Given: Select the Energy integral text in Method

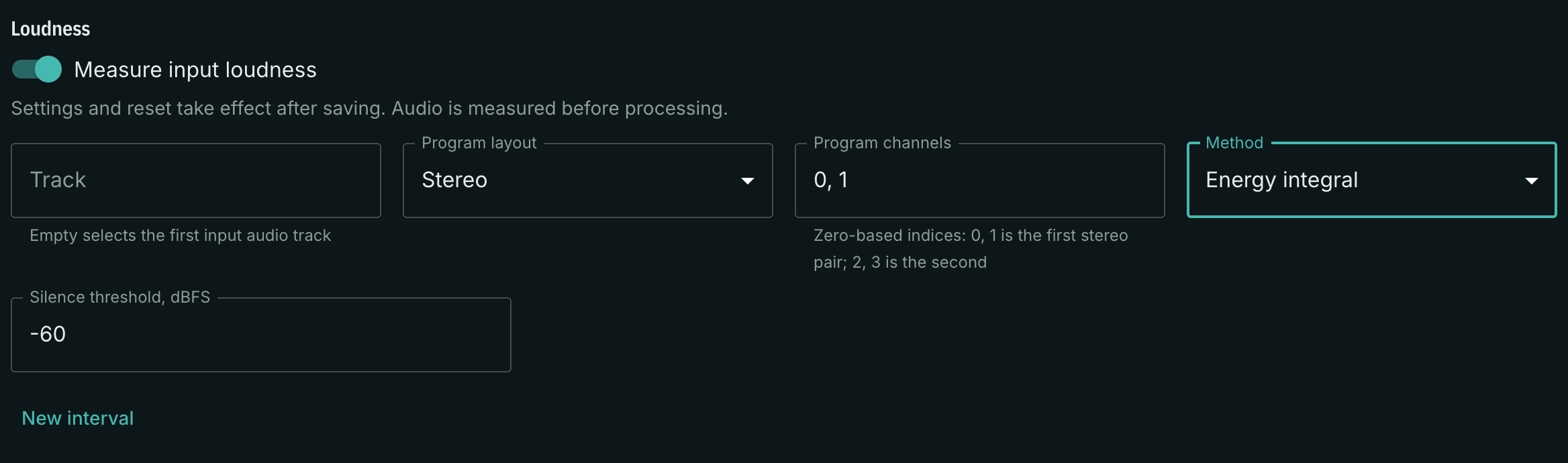Looking at the screenshot, I should pyautogui.click(x=1282, y=180).
